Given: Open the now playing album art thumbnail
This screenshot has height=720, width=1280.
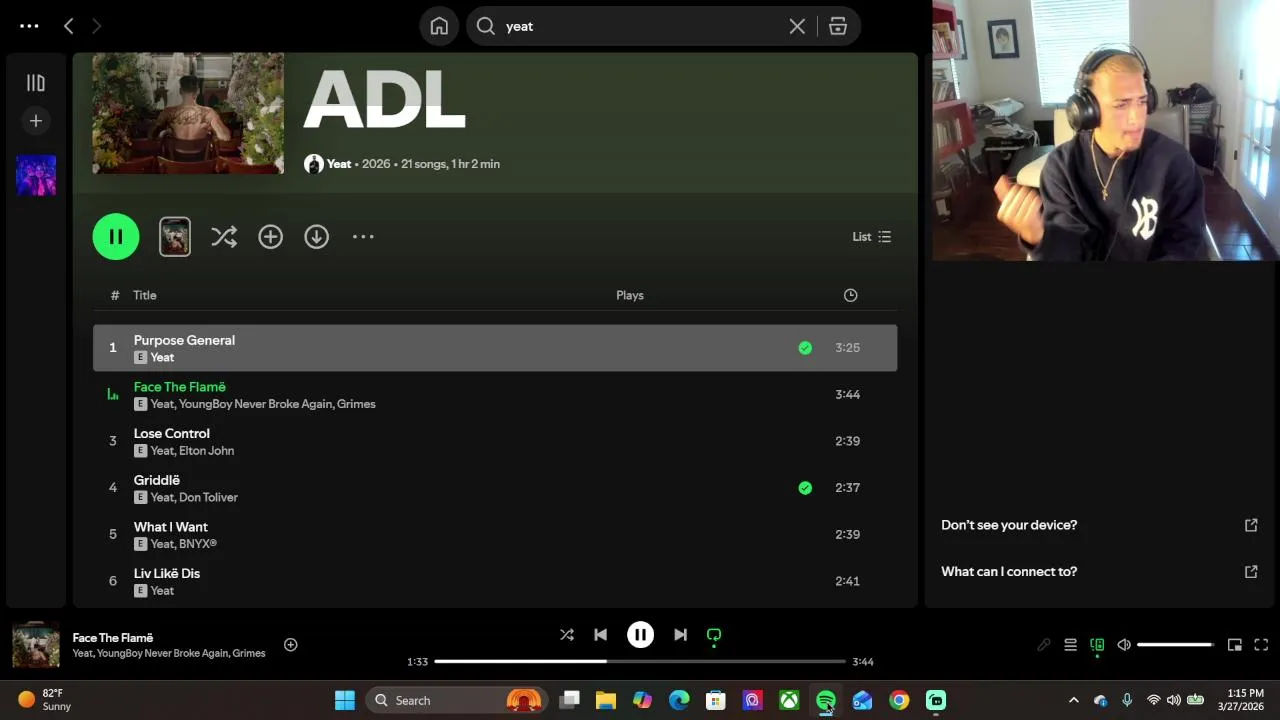Looking at the screenshot, I should [36, 645].
